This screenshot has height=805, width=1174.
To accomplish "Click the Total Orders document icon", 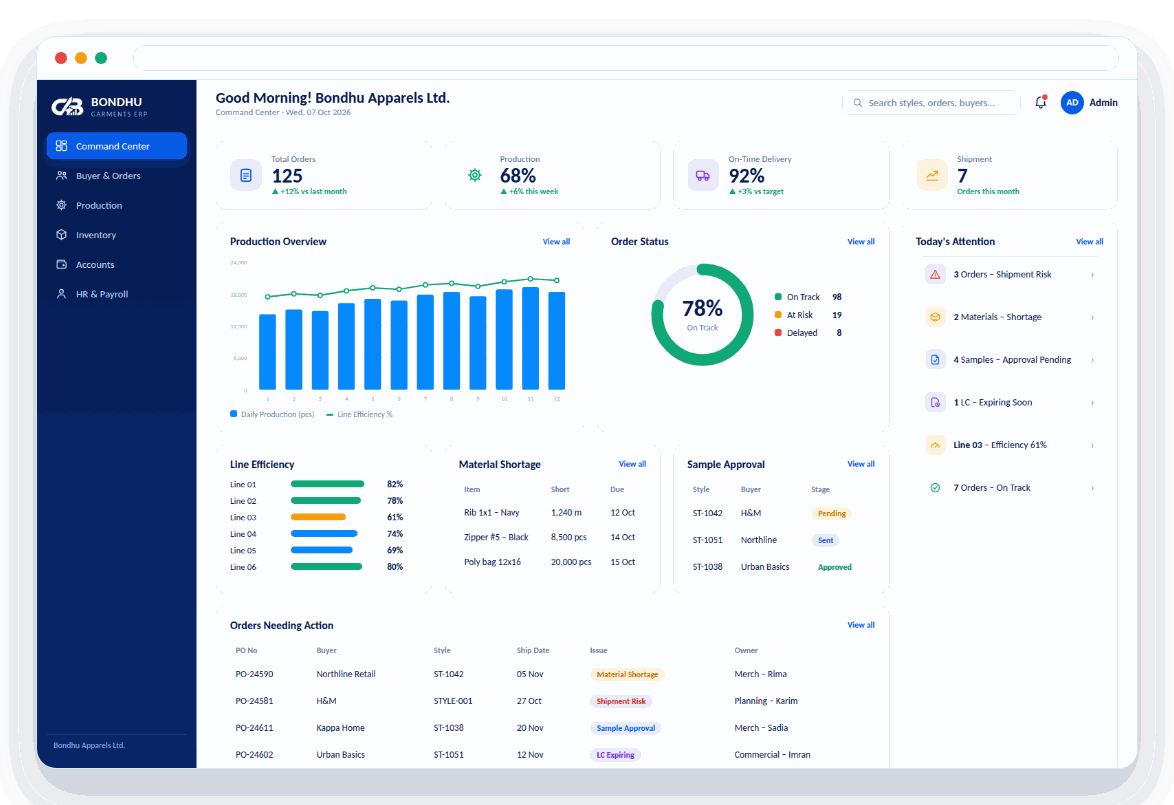I will [x=246, y=175].
